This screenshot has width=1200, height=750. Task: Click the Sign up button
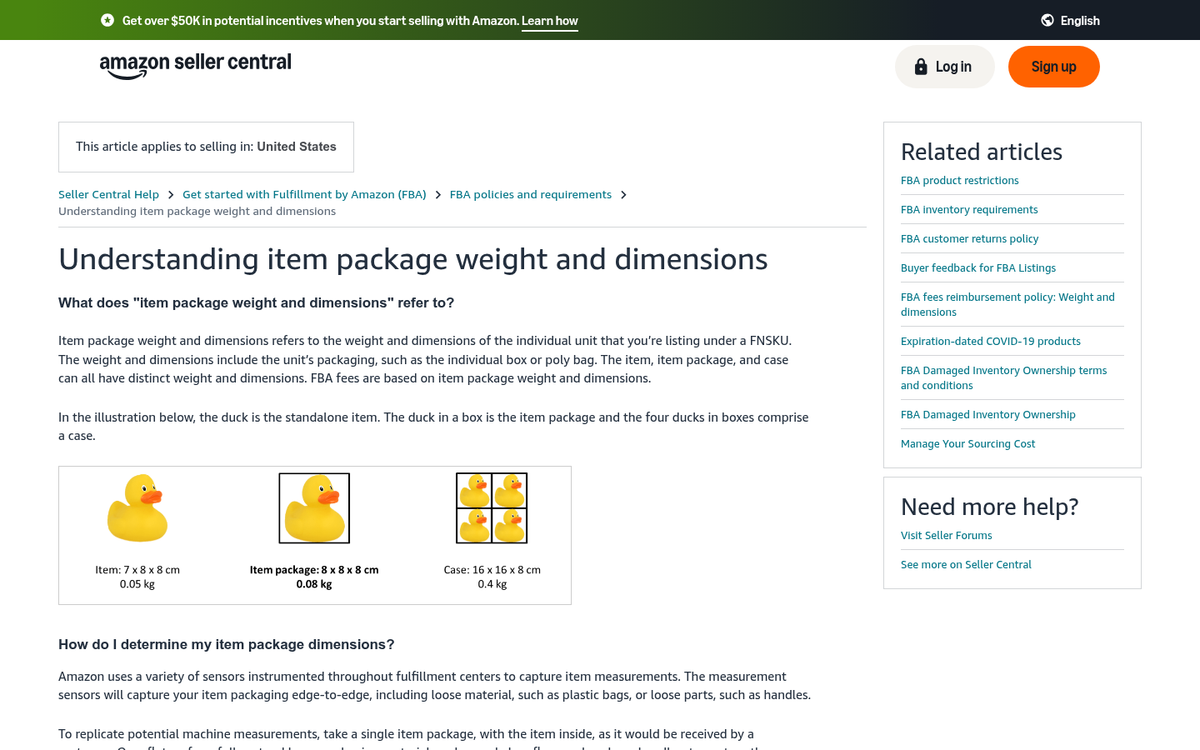coord(1053,66)
